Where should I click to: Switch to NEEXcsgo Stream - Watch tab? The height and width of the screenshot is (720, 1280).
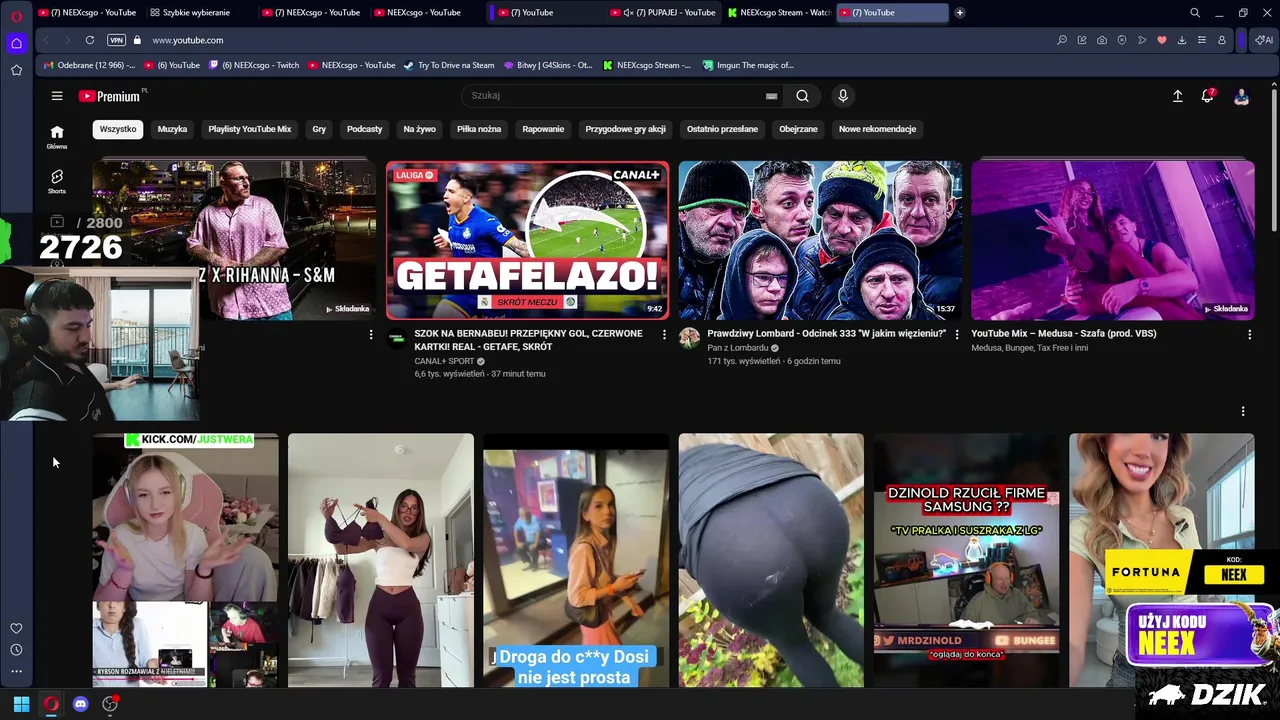point(780,13)
